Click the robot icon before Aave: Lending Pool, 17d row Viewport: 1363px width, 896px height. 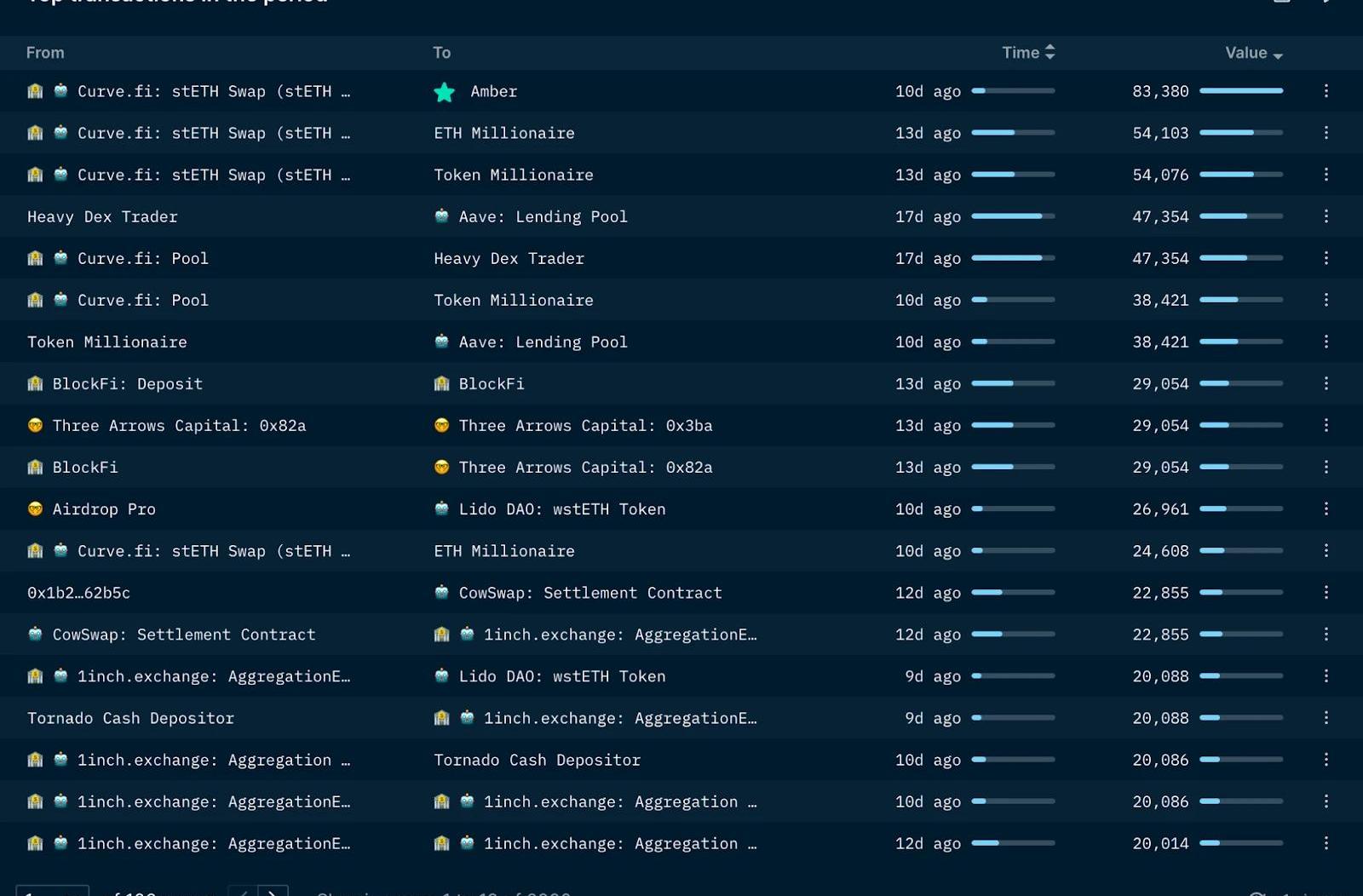click(x=441, y=216)
